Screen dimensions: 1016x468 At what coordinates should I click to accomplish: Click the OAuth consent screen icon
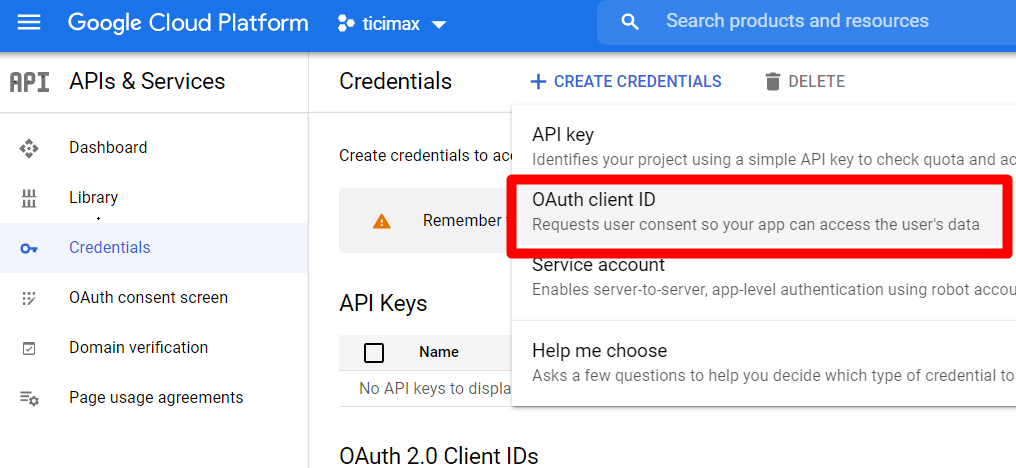(29, 298)
